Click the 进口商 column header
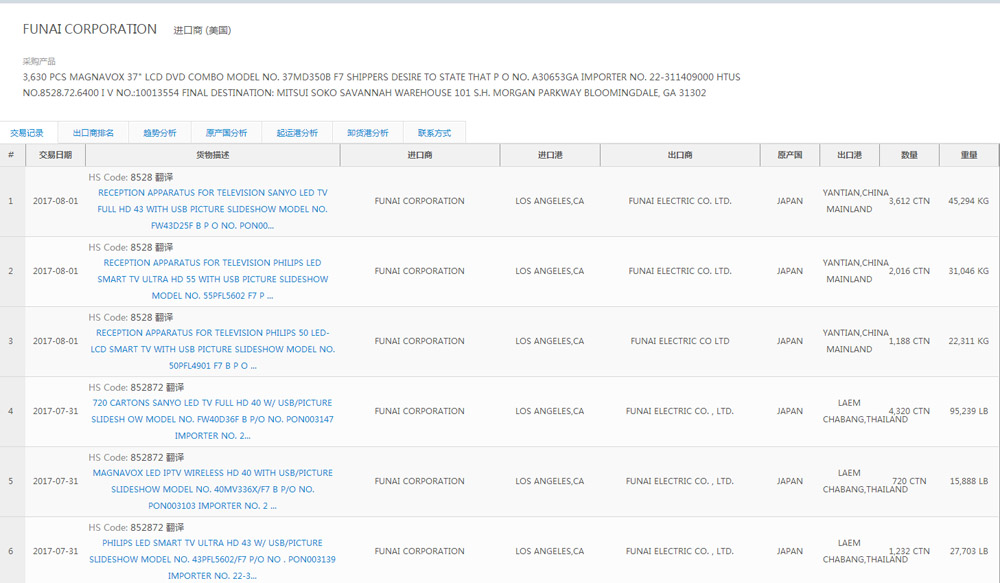 pos(420,155)
